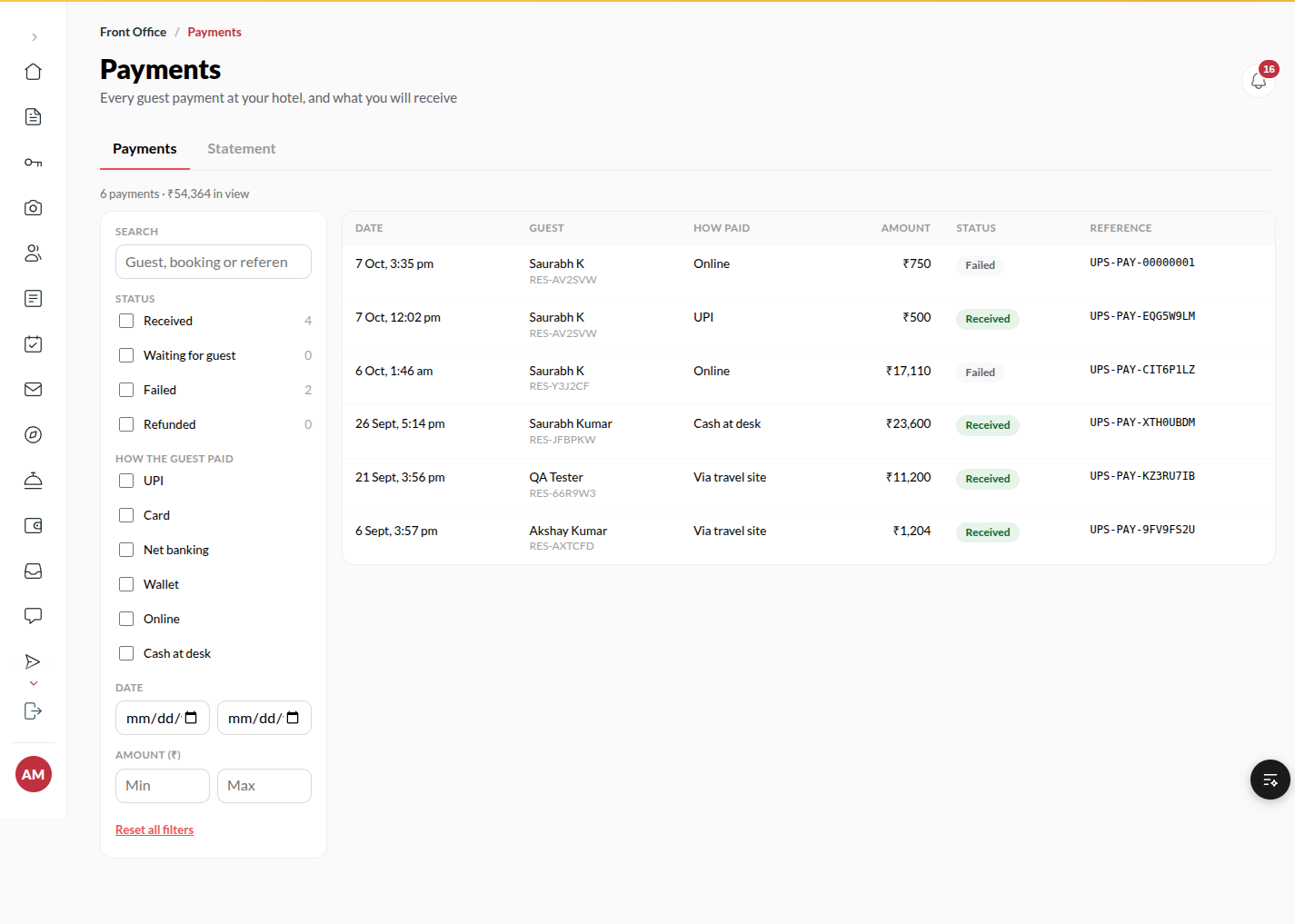The width and height of the screenshot is (1295, 924).
Task: Tick the Cash at desk checkbox
Action: [x=126, y=653]
